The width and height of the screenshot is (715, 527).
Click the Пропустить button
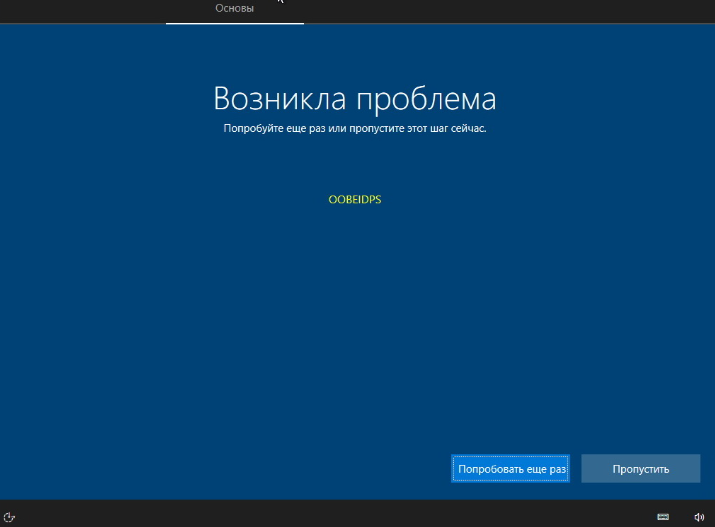(x=641, y=469)
